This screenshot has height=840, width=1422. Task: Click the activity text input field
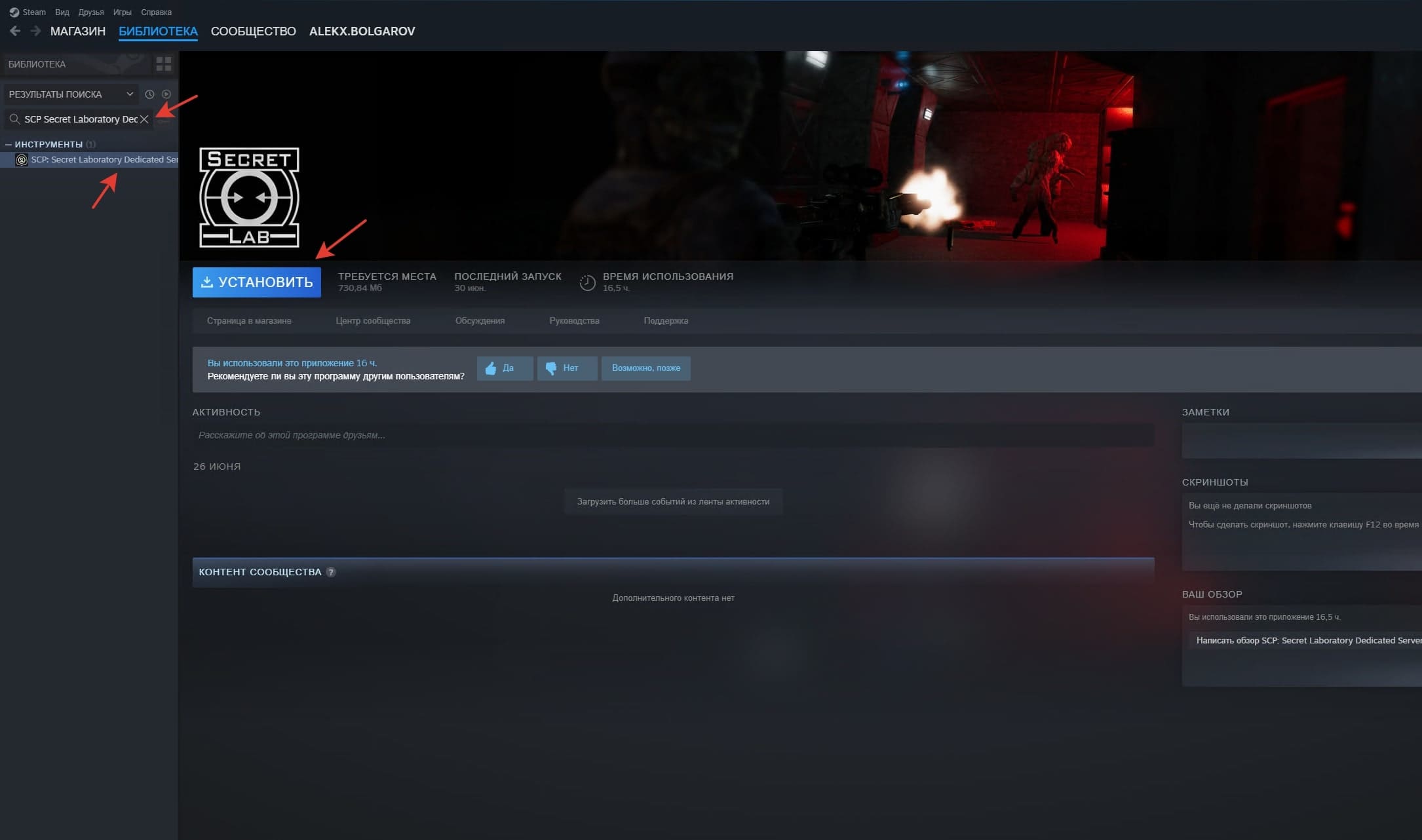tap(673, 434)
